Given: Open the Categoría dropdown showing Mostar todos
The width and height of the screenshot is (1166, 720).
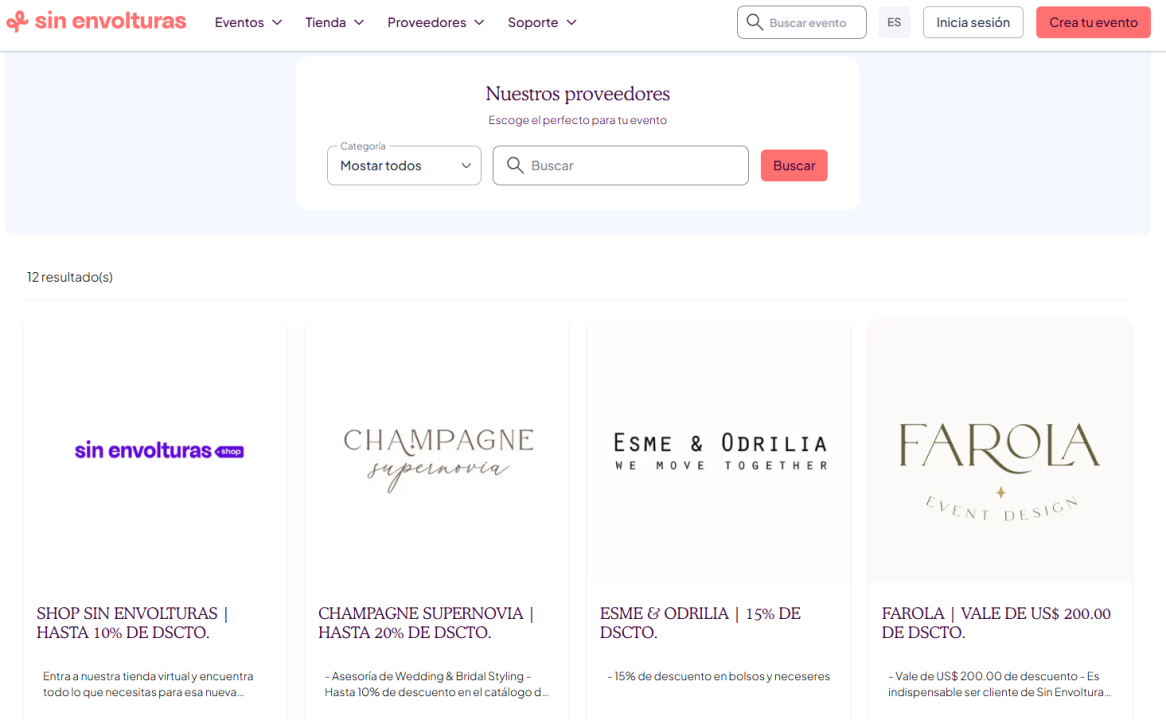Looking at the screenshot, I should 404,165.
